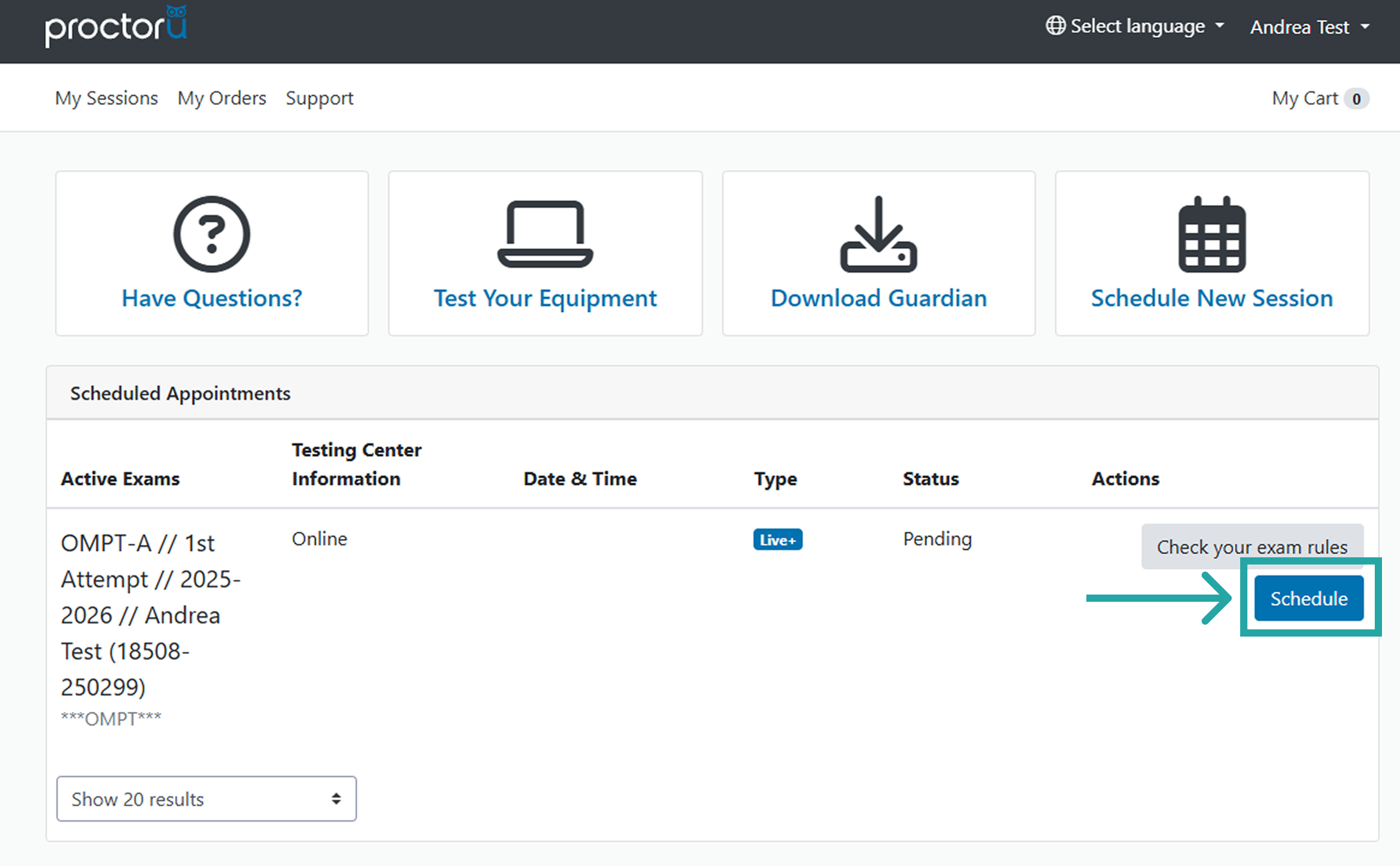
Task: Open the Support menu item
Action: pyautogui.click(x=320, y=98)
